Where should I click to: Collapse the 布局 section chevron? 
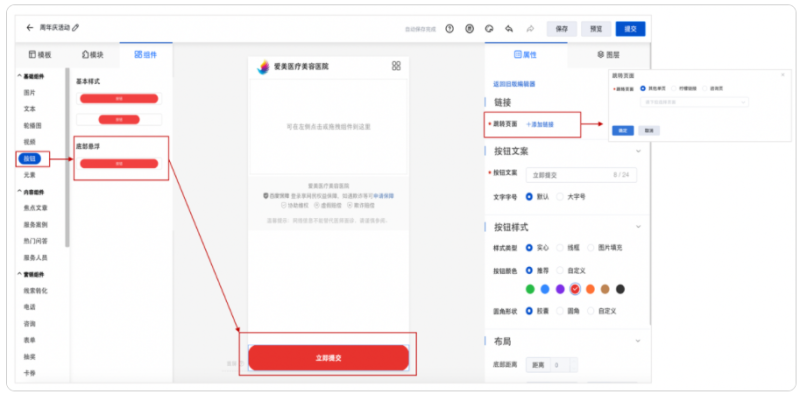[x=638, y=341]
